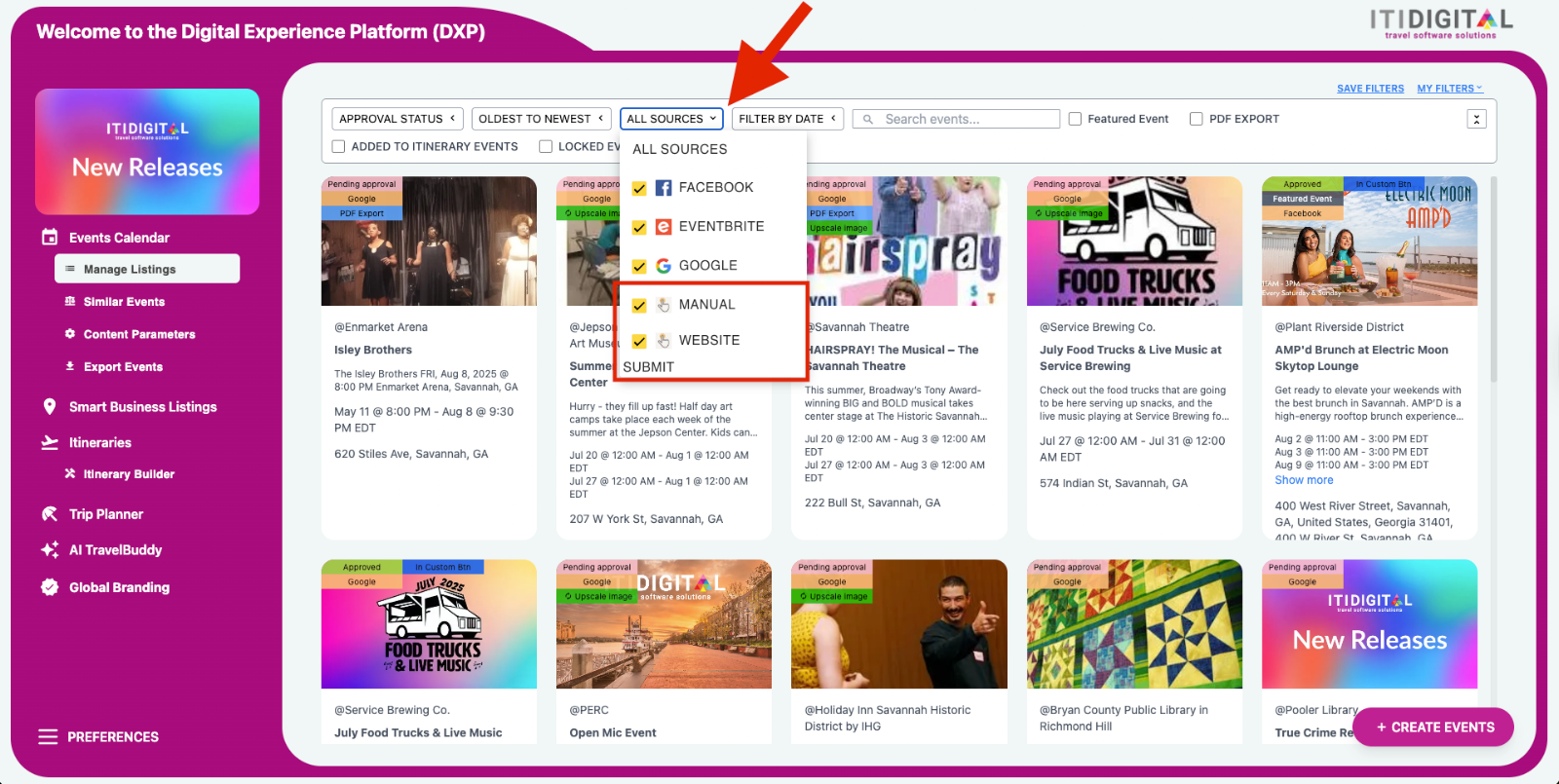Click the Create Events button
Viewport: 1559px width, 784px height.
[x=1434, y=727]
